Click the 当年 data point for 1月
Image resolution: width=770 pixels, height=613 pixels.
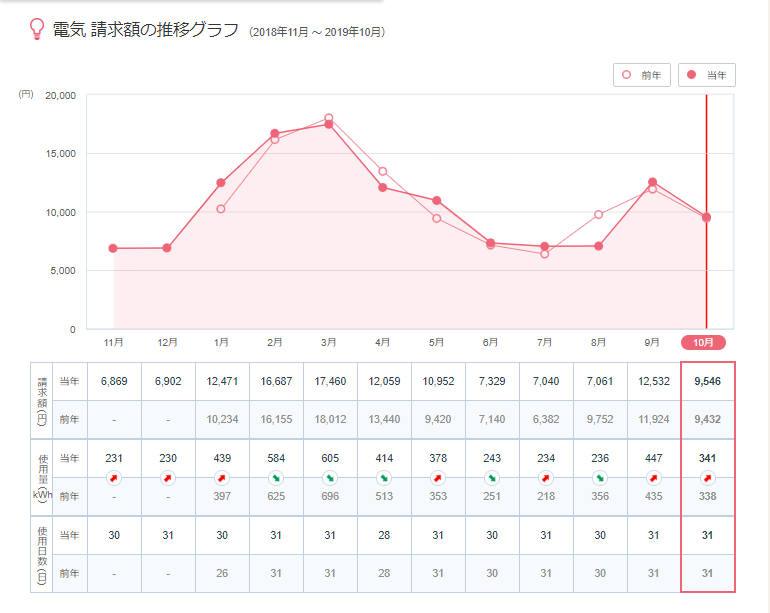221,183
